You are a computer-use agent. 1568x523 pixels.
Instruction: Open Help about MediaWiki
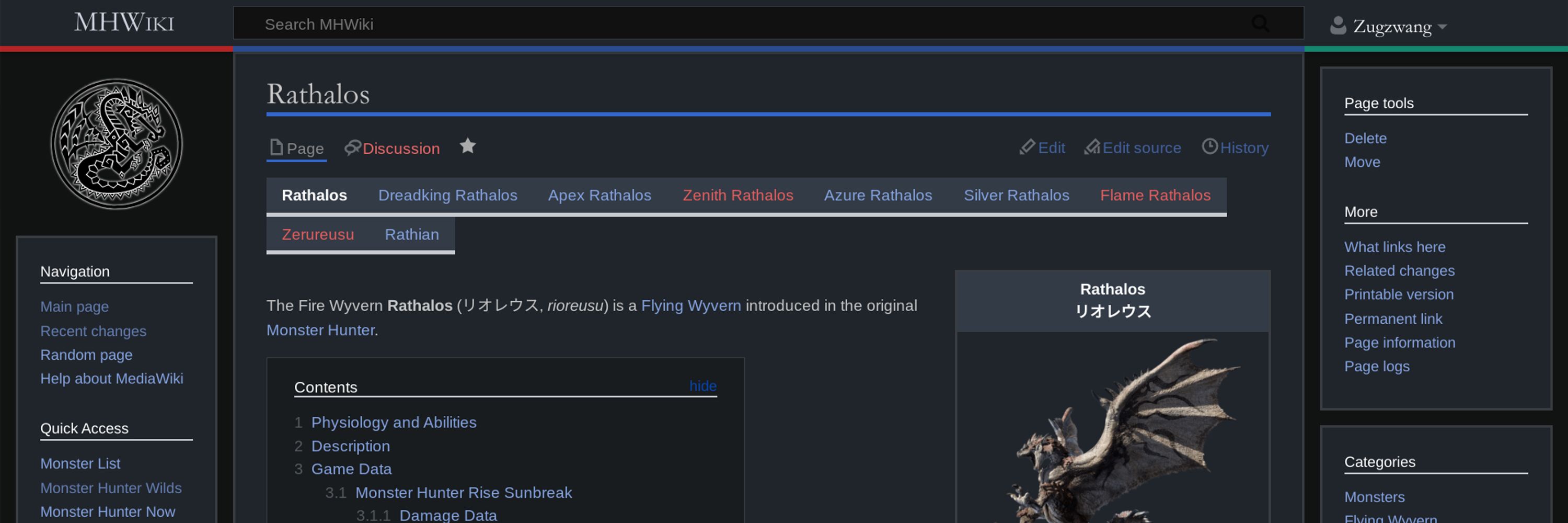pos(111,379)
